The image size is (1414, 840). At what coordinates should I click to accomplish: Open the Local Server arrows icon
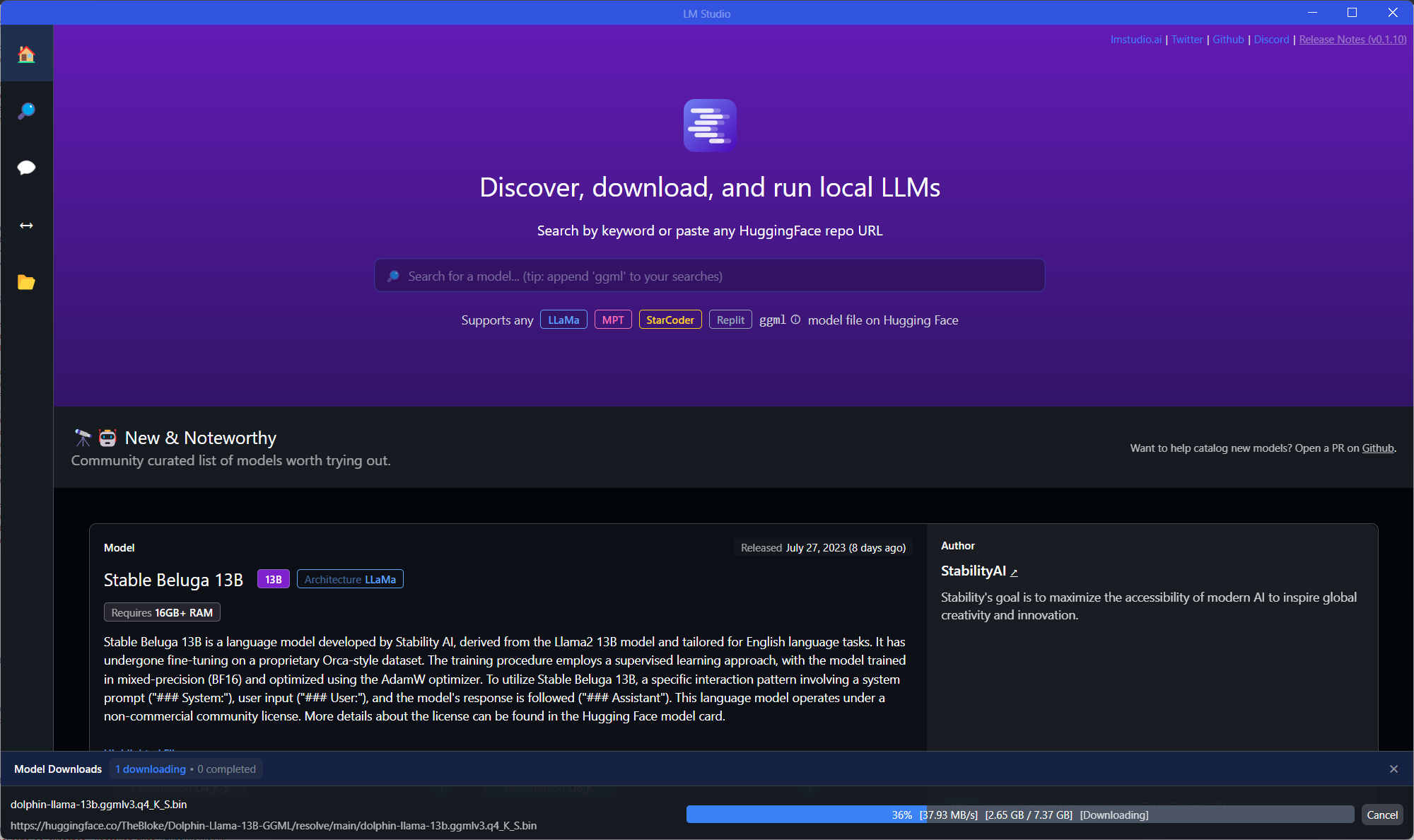[x=26, y=226]
